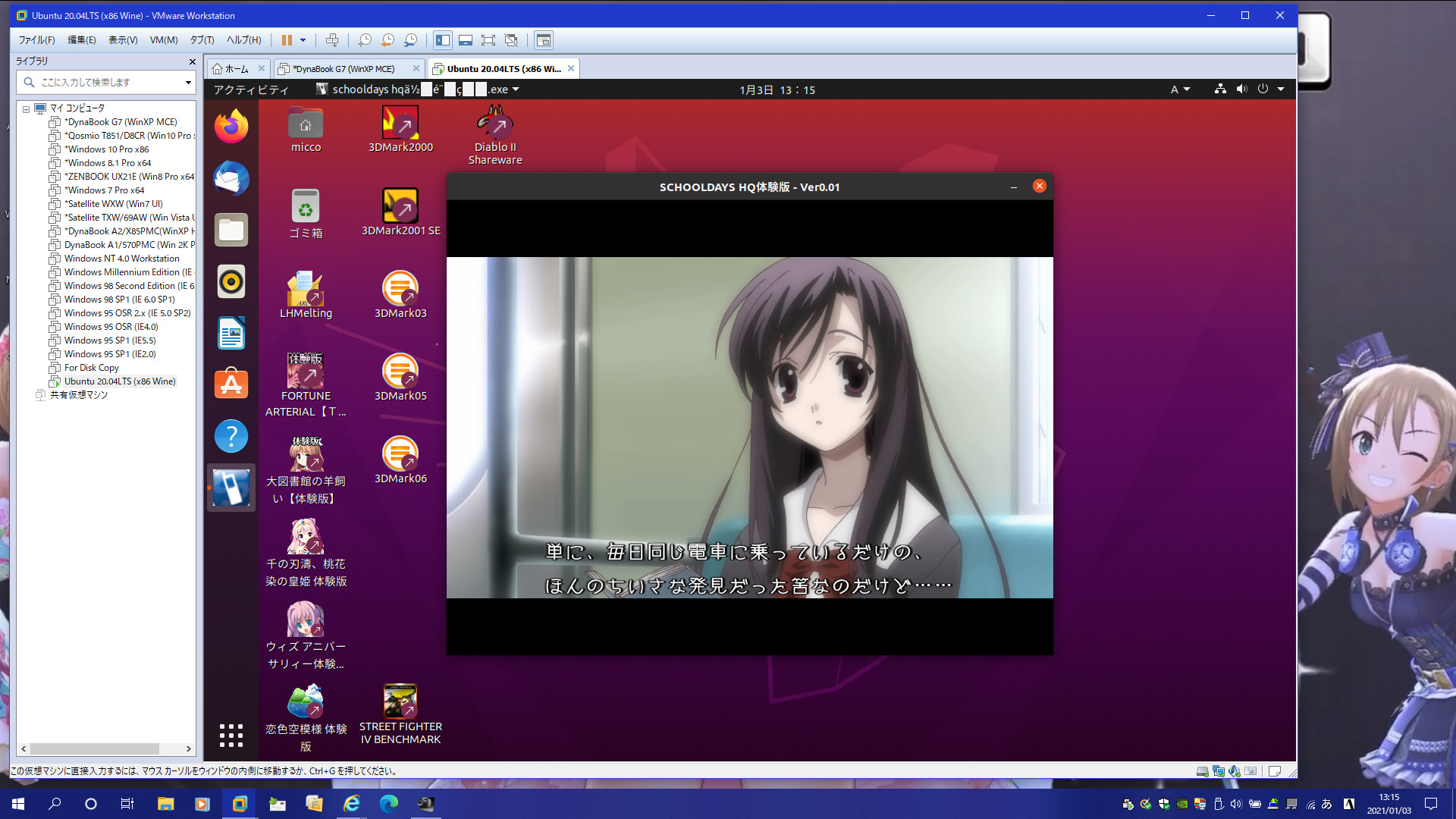Open Microsoft Edge from Windows taskbar
The height and width of the screenshot is (819, 1456).
click(x=389, y=804)
